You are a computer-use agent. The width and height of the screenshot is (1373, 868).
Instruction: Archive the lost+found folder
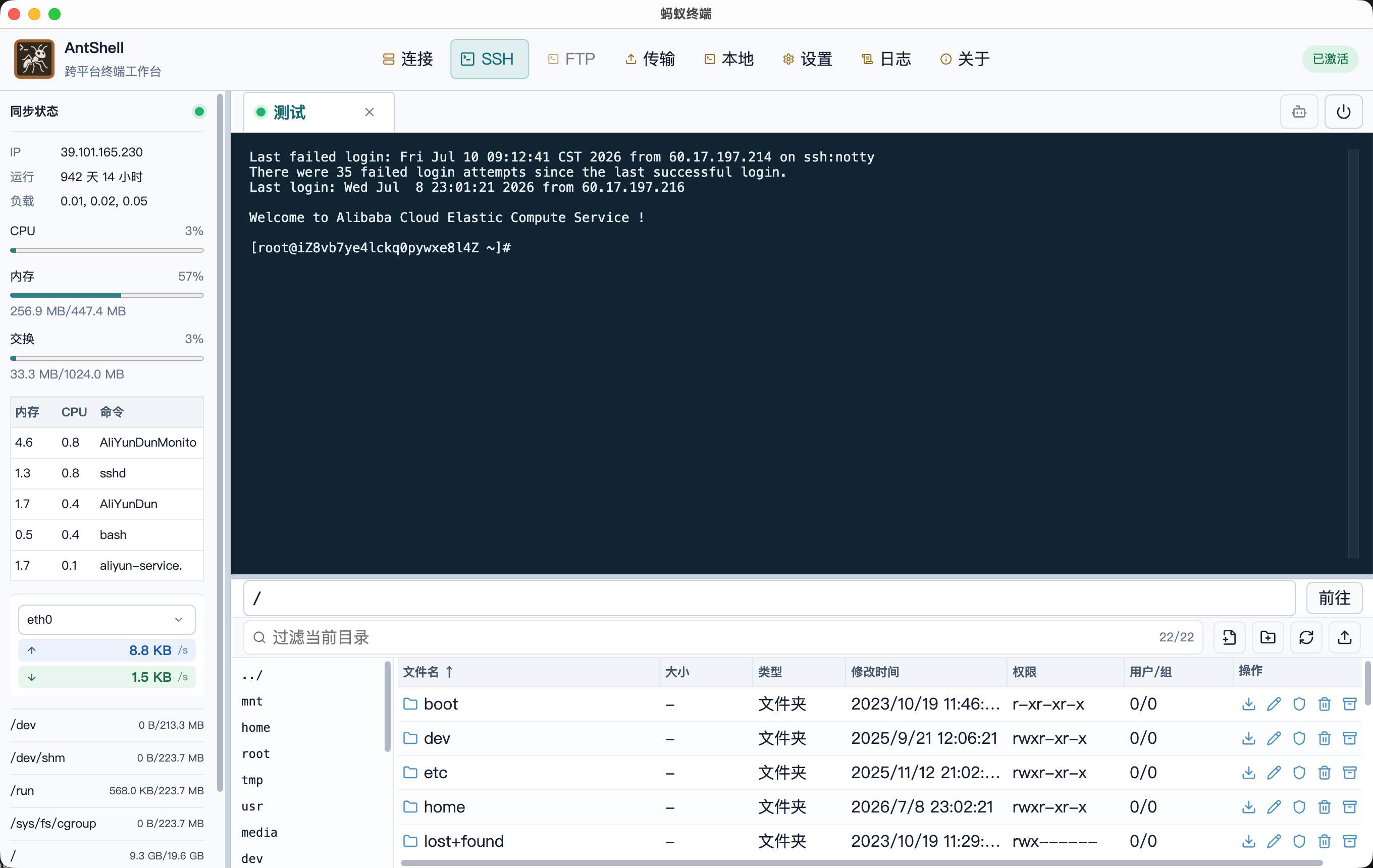pyautogui.click(x=1350, y=841)
